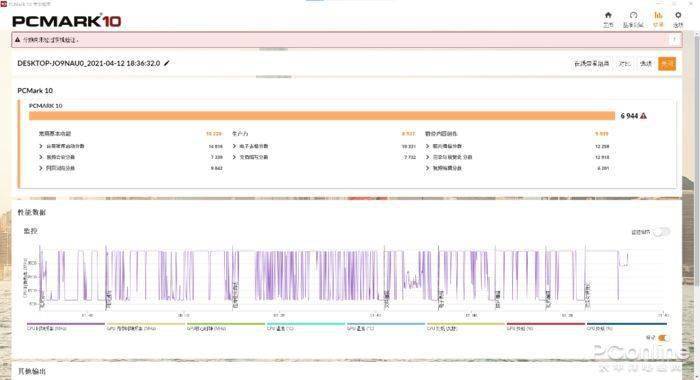Click the orange button at header right
The image size is (700, 380).
(x=667, y=63)
